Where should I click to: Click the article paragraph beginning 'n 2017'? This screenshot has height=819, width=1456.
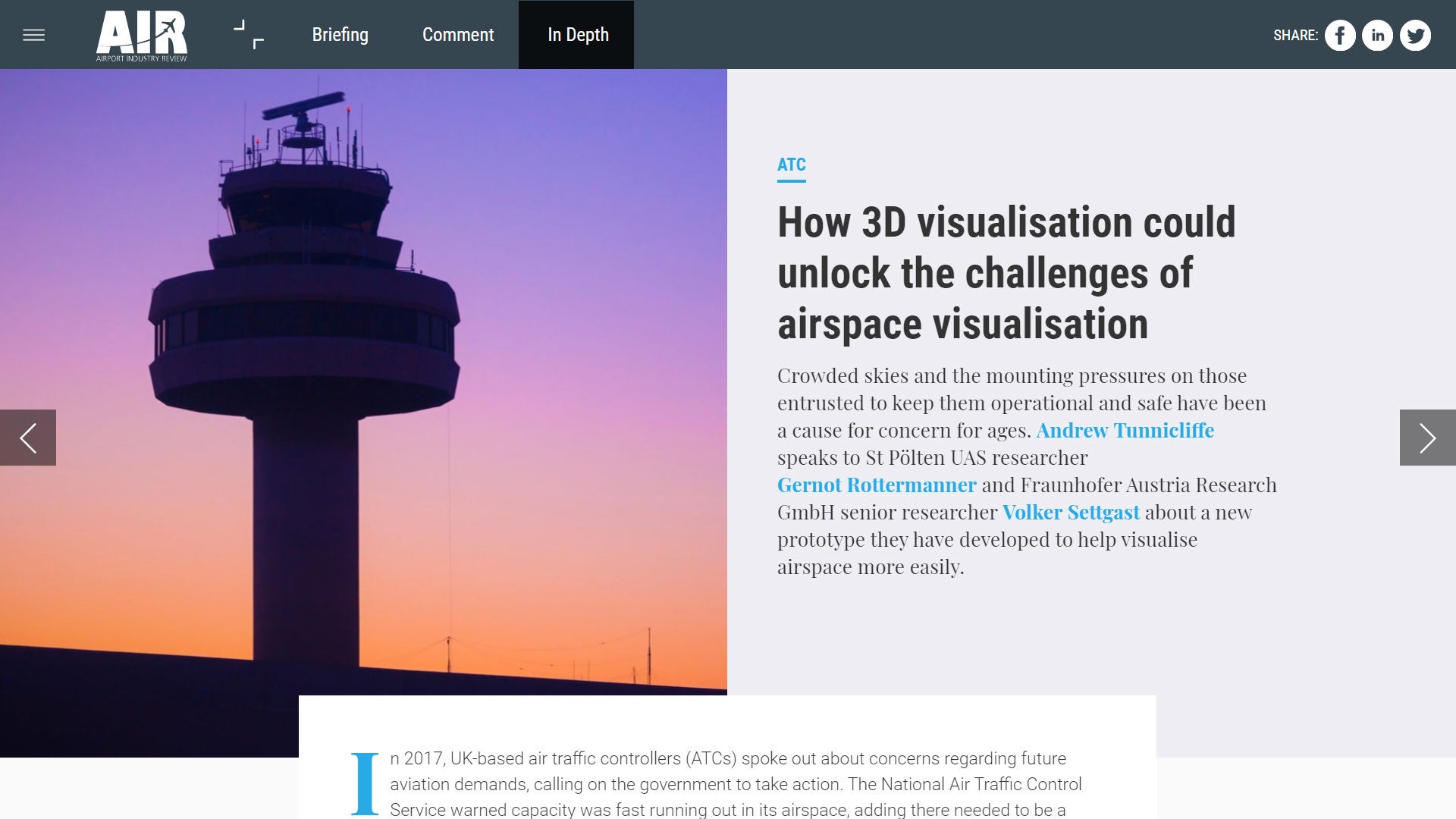point(728,784)
